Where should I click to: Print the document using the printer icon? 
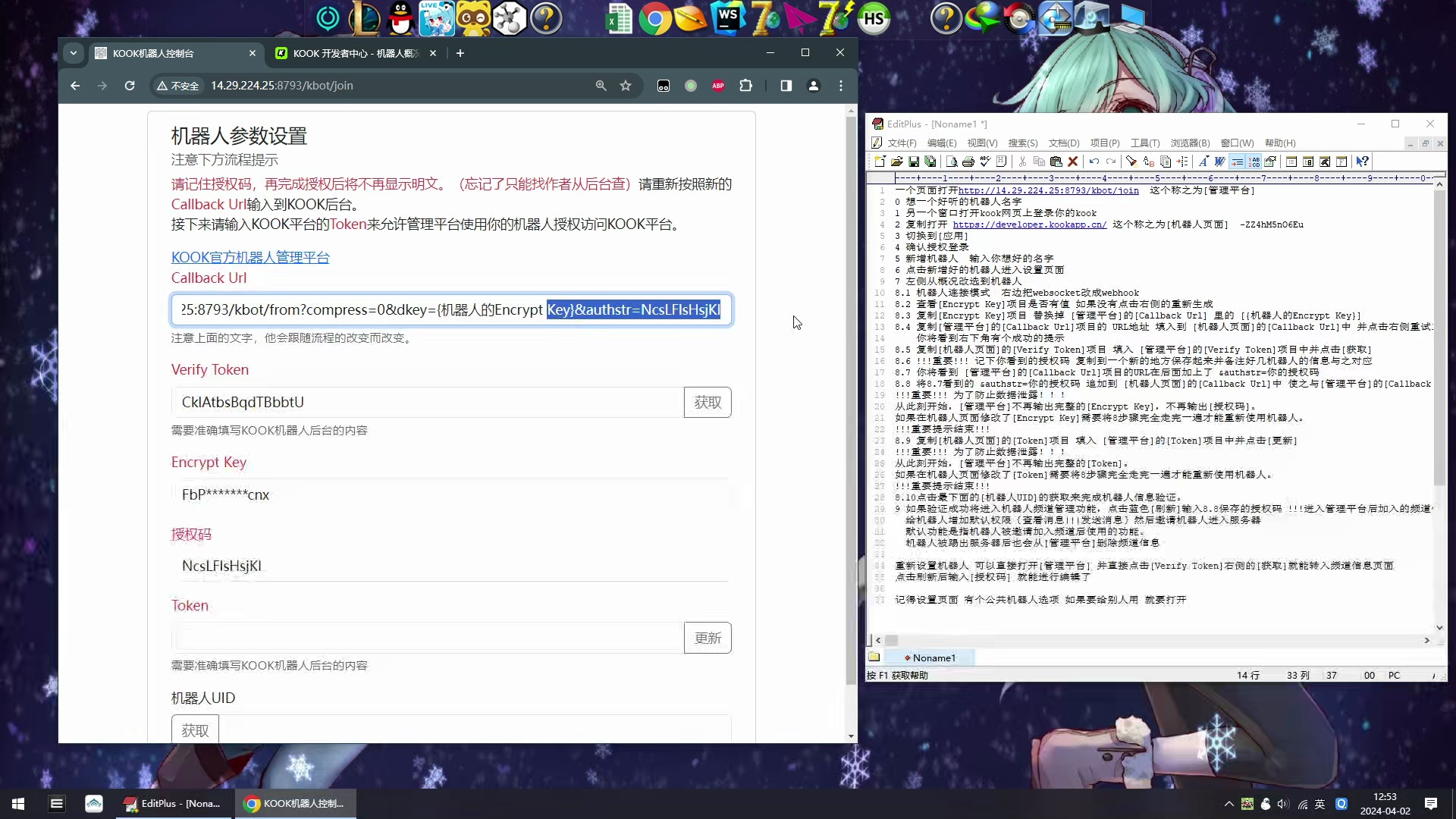968,162
